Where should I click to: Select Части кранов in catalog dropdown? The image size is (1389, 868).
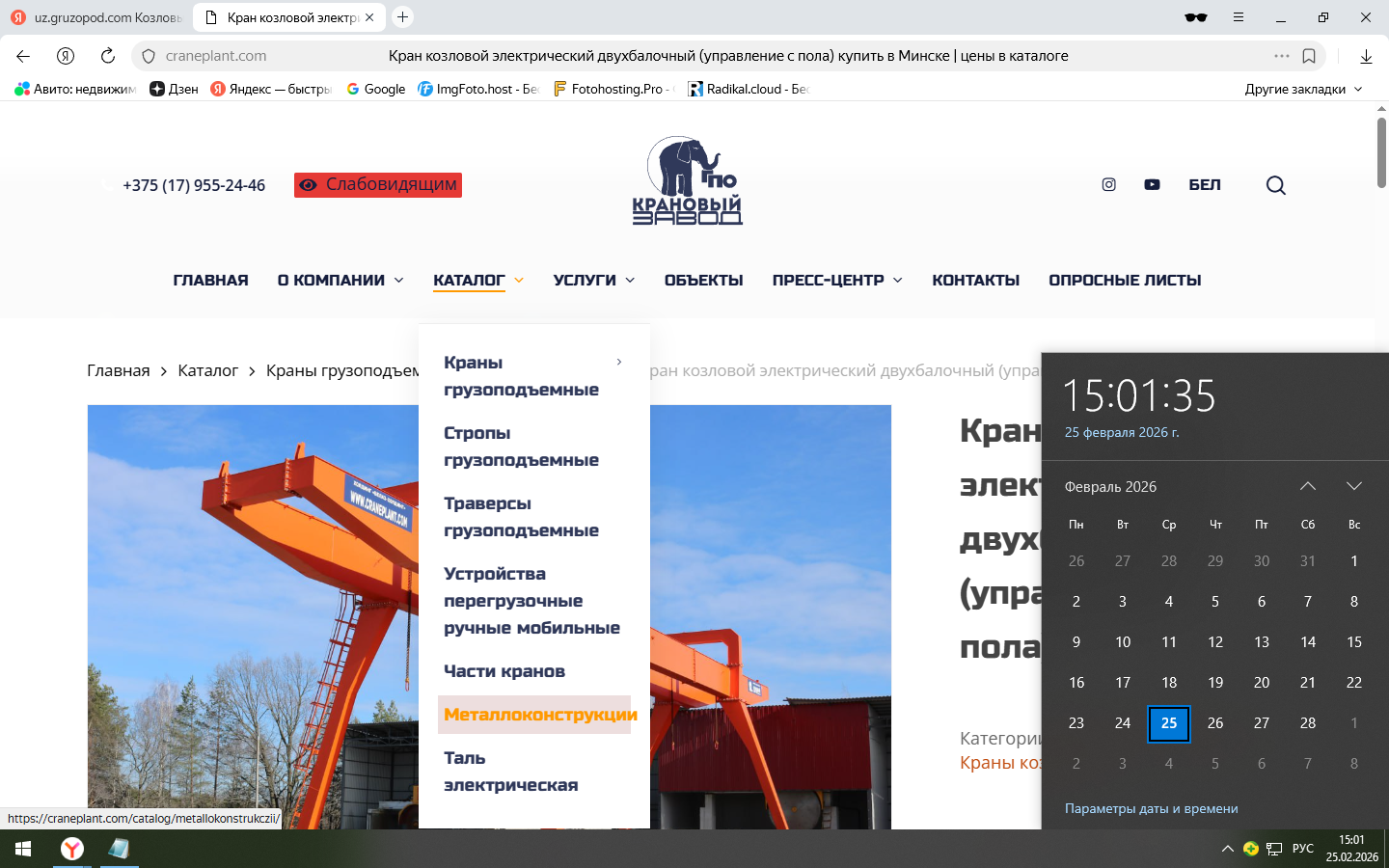tap(504, 671)
